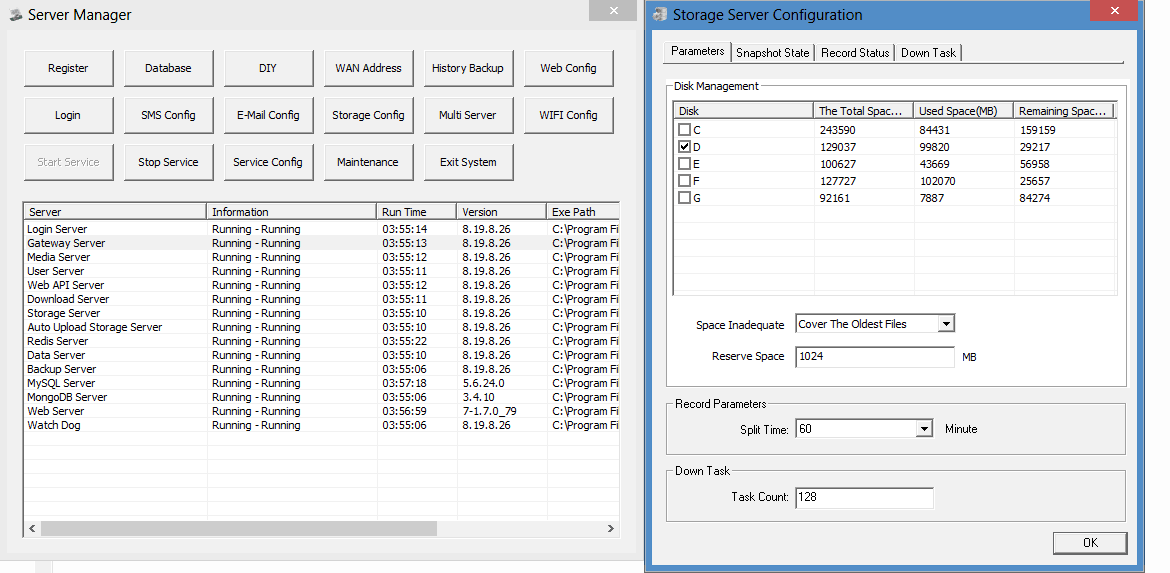Click the Storage Config button
This screenshot has width=1170, height=573.
pos(369,115)
